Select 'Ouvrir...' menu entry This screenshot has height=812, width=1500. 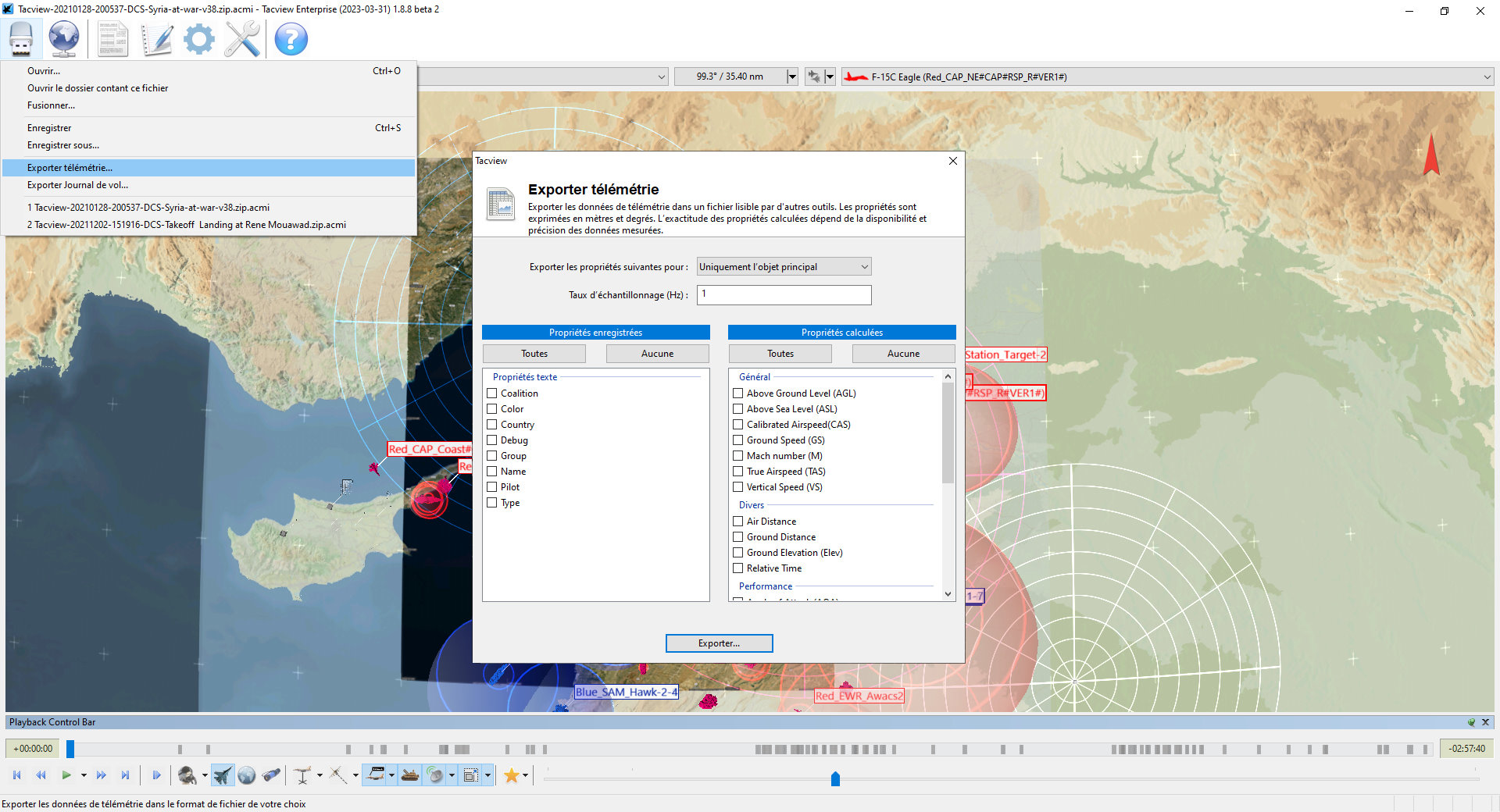point(209,71)
